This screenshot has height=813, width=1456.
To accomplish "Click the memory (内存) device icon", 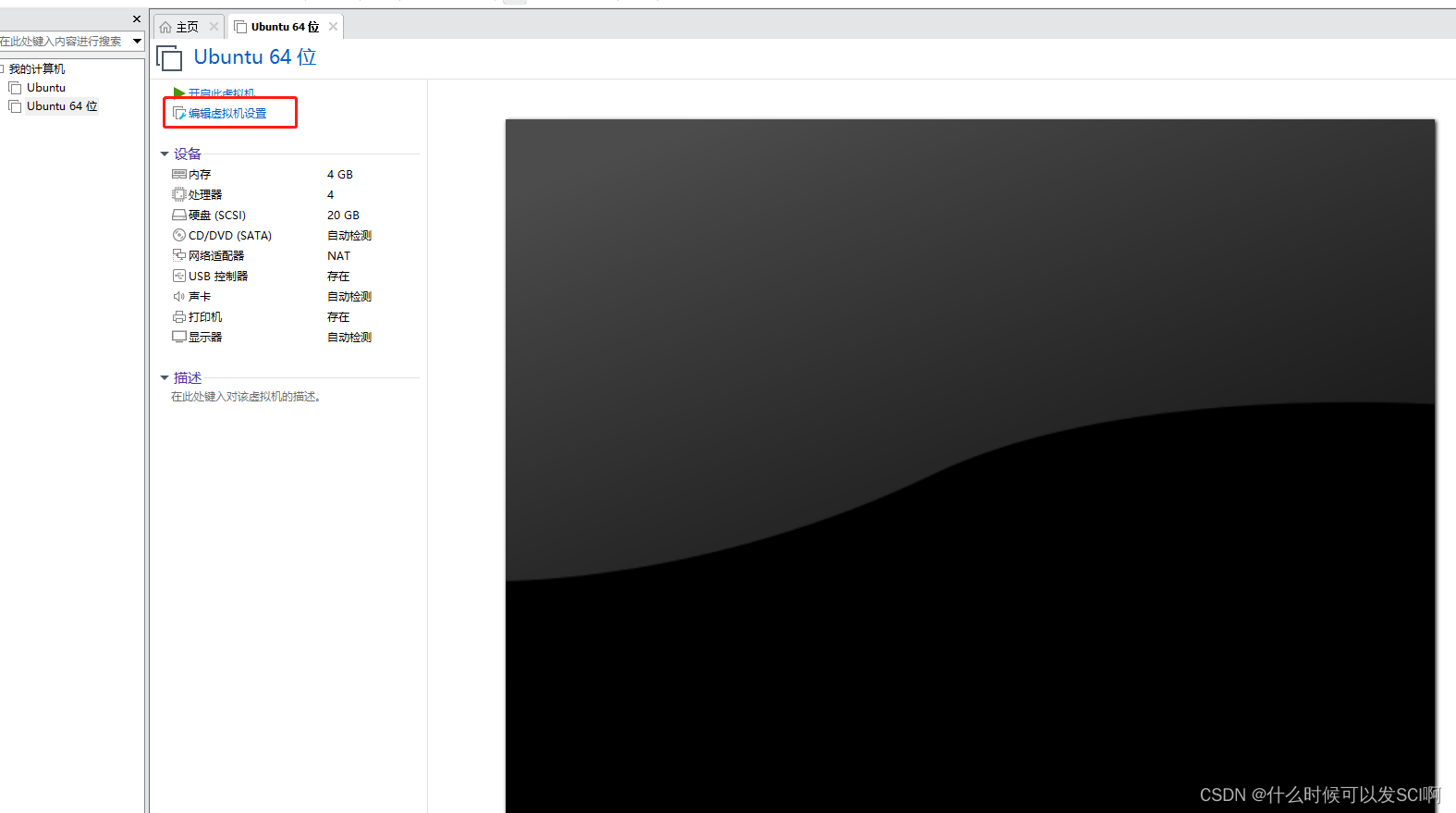I will (179, 174).
